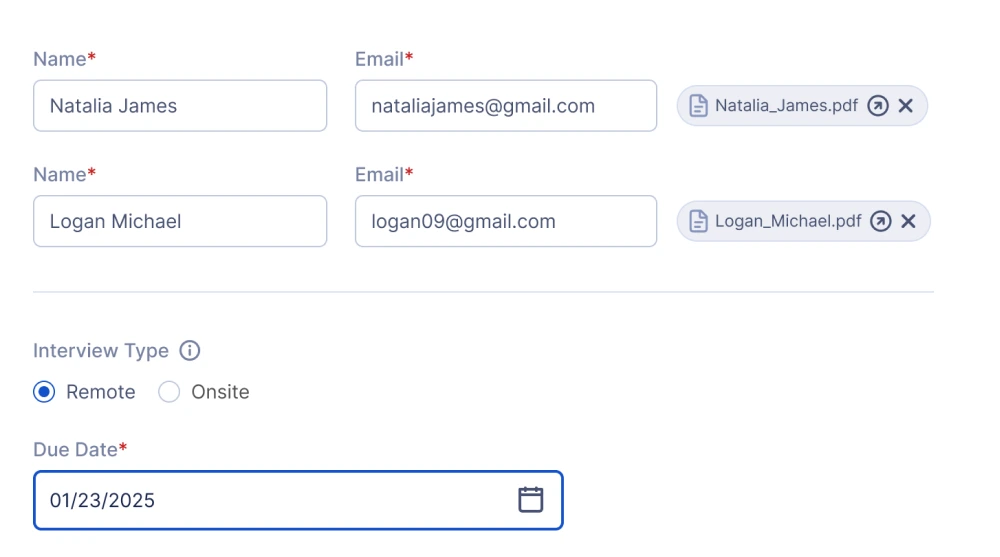Viewport: 1000px width, 557px height.
Task: Click the file icon beside Logan_Michael.pdf
Action: [x=699, y=222]
